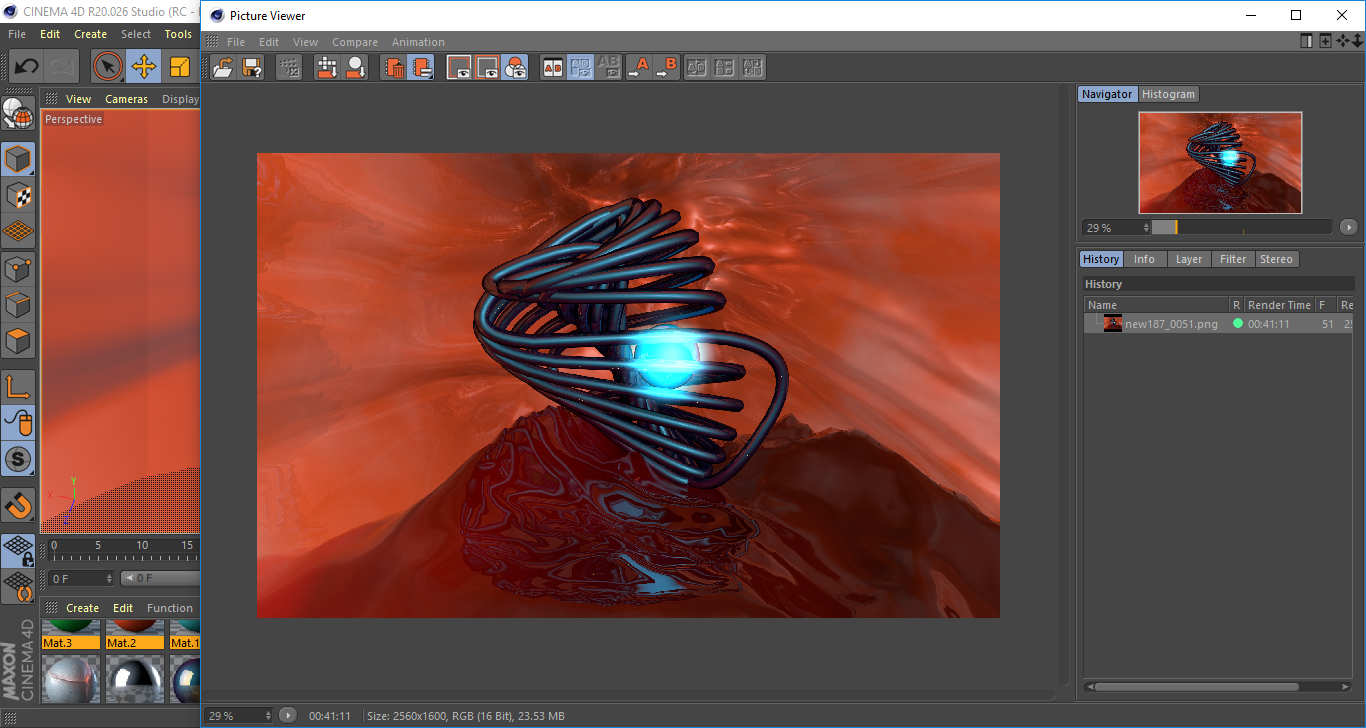This screenshot has height=728, width=1366.
Task: Click the round arrow button in status bar
Action: 288,715
